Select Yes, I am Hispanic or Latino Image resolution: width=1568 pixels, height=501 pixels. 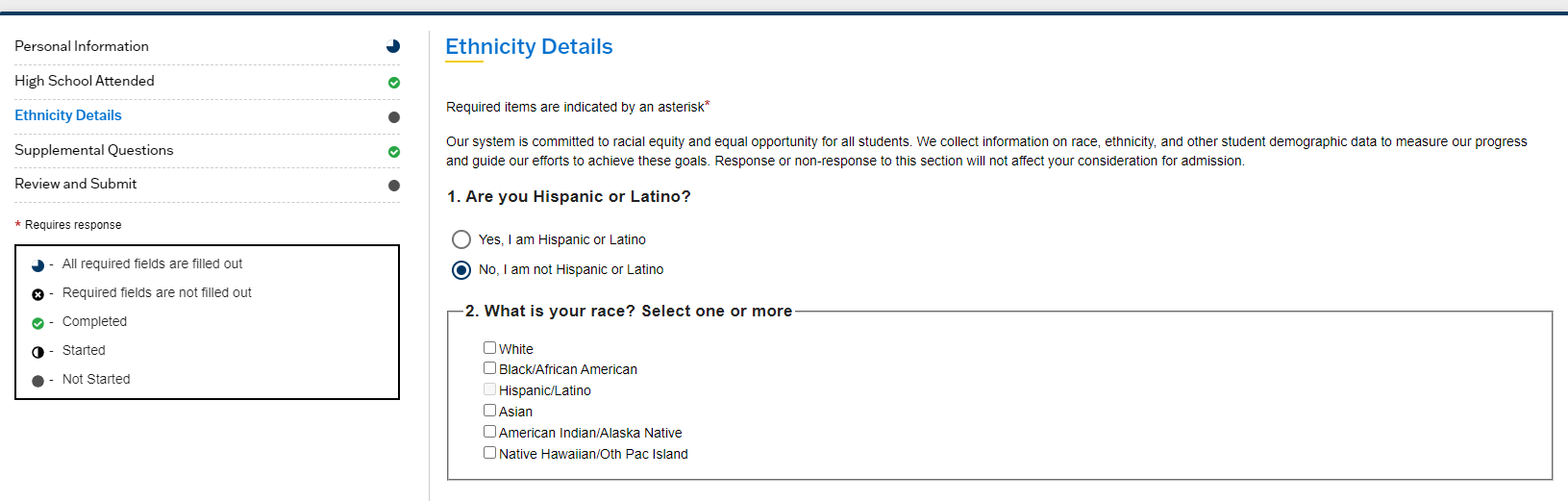(461, 239)
